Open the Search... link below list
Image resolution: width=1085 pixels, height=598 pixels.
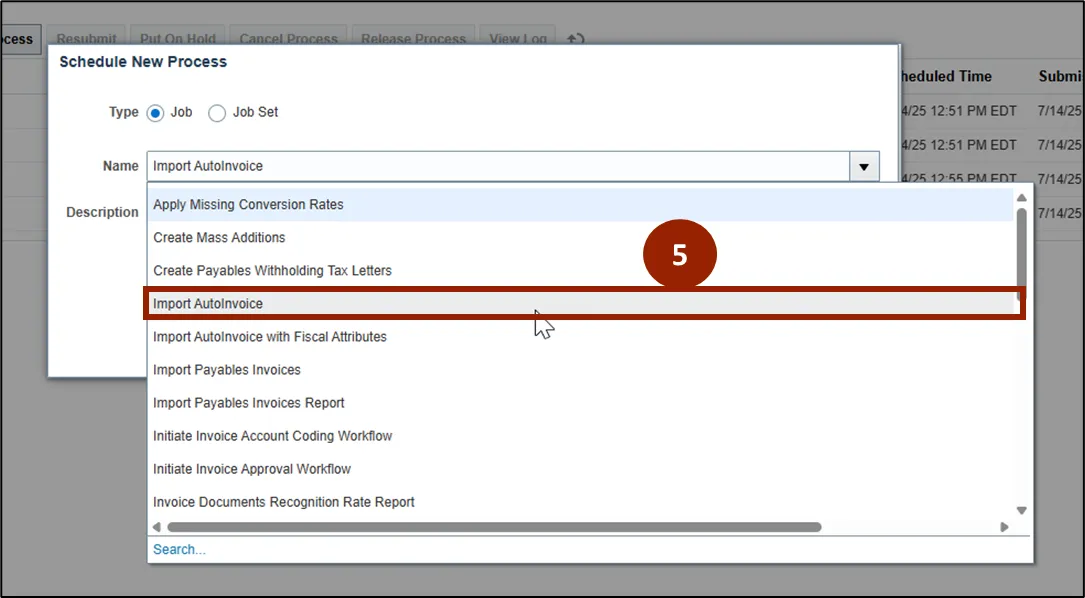pyautogui.click(x=179, y=550)
